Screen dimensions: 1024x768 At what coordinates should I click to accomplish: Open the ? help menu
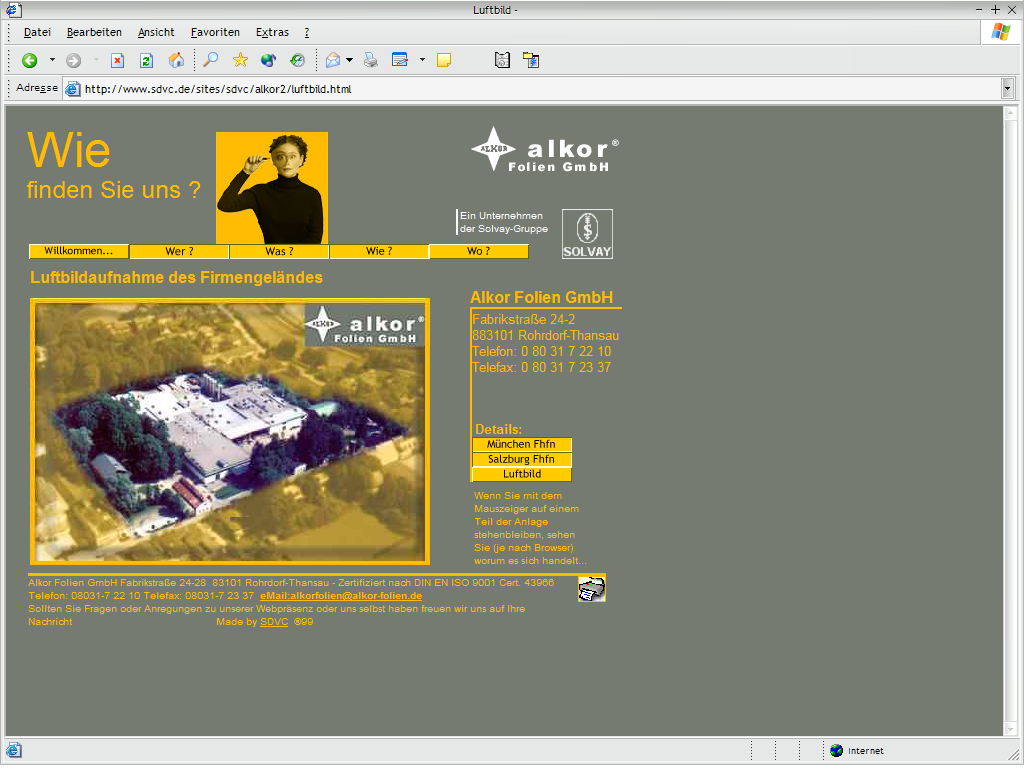[307, 32]
